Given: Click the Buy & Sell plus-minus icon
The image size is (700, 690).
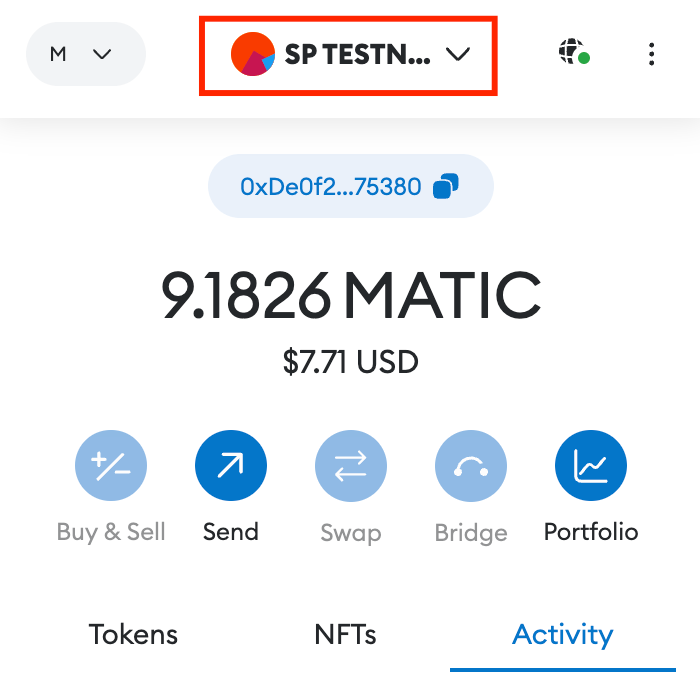Looking at the screenshot, I should pyautogui.click(x=111, y=465).
